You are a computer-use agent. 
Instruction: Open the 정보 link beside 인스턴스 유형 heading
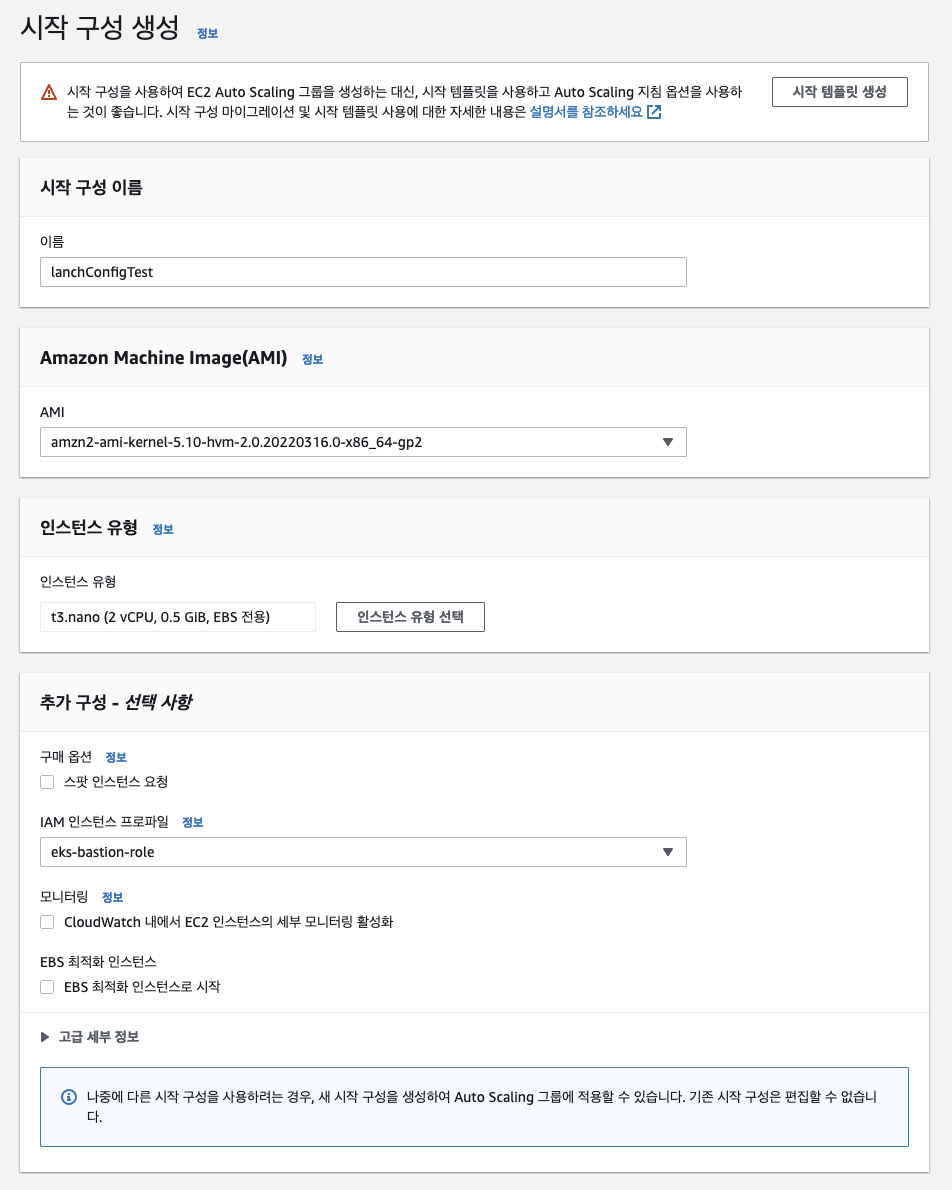pyautogui.click(x=162, y=530)
